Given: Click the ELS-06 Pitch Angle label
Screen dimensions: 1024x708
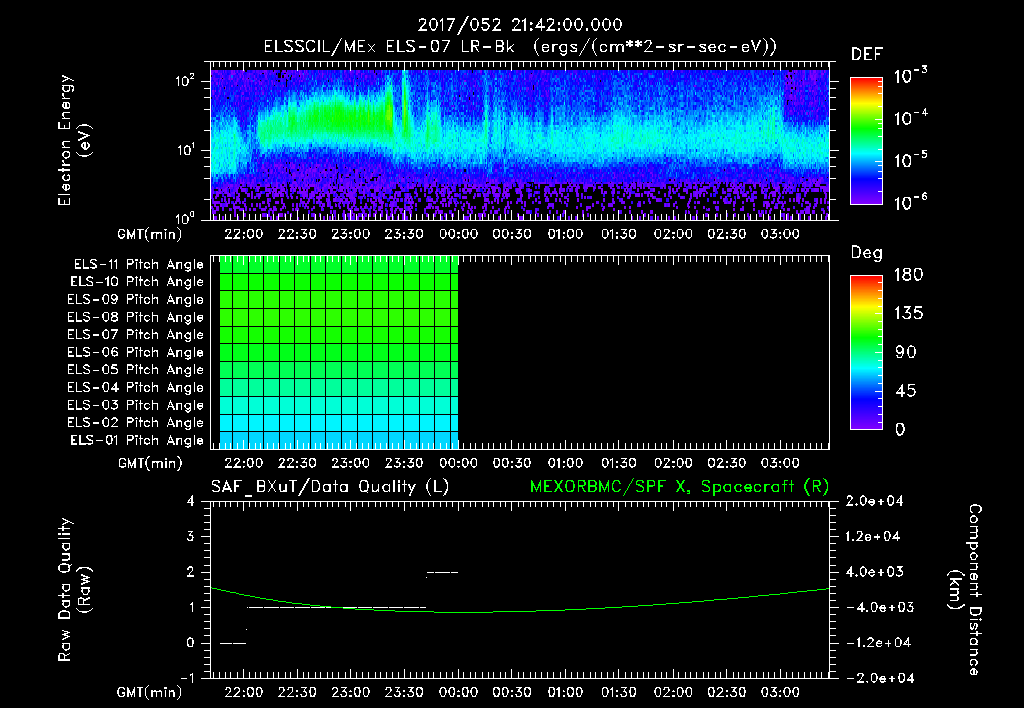Looking at the screenshot, I should pos(135,352).
